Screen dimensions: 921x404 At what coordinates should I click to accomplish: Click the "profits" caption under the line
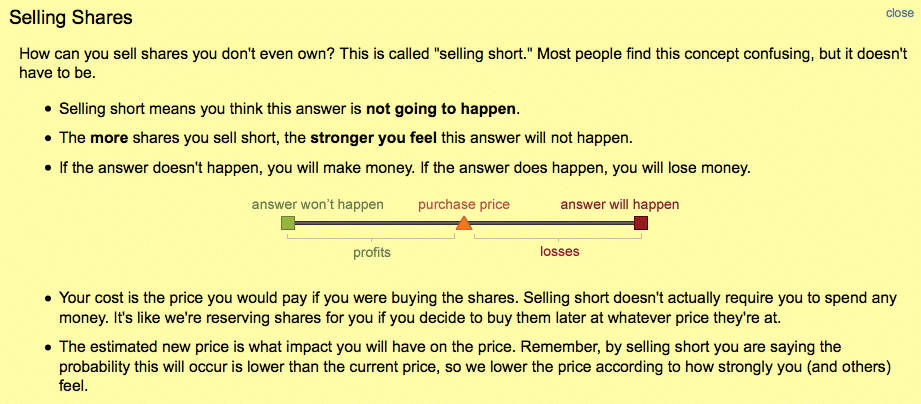click(372, 252)
